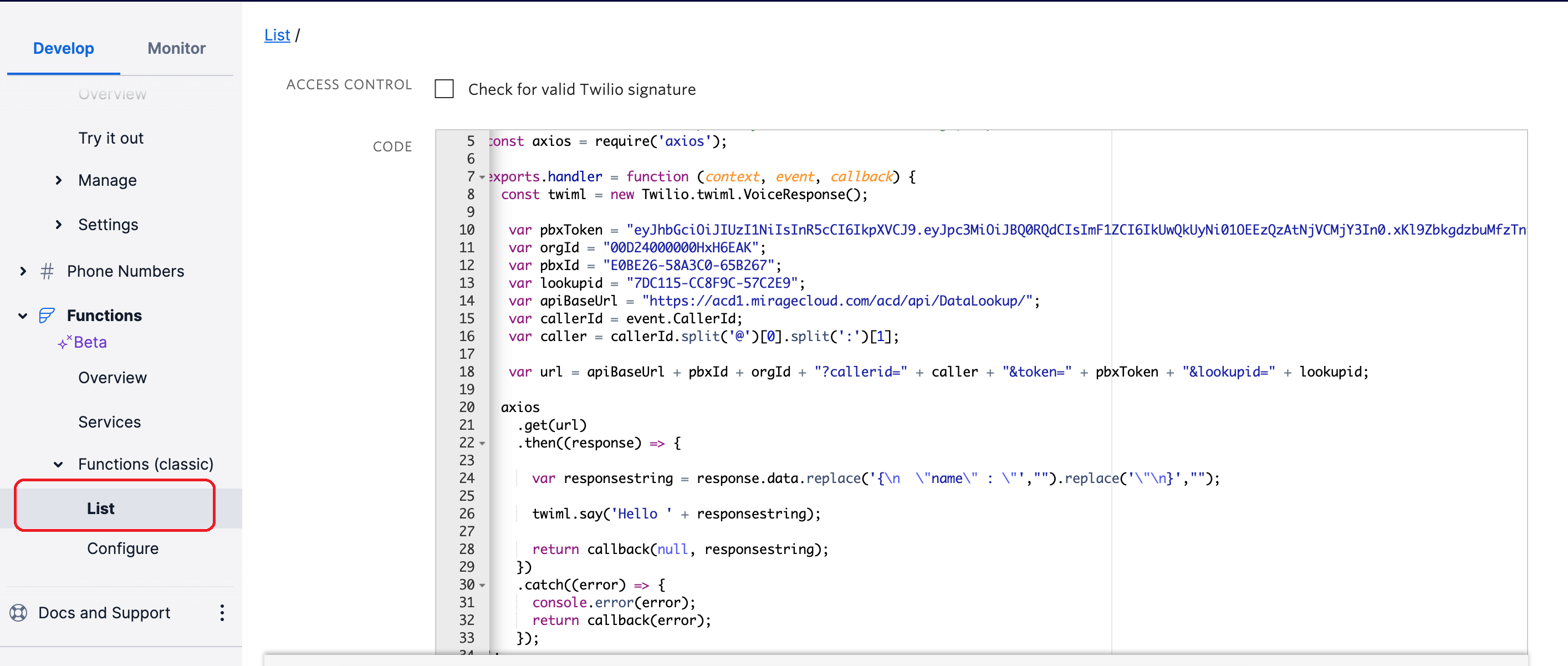This screenshot has width=1568, height=666.
Task: Click the CODE label
Action: click(392, 147)
